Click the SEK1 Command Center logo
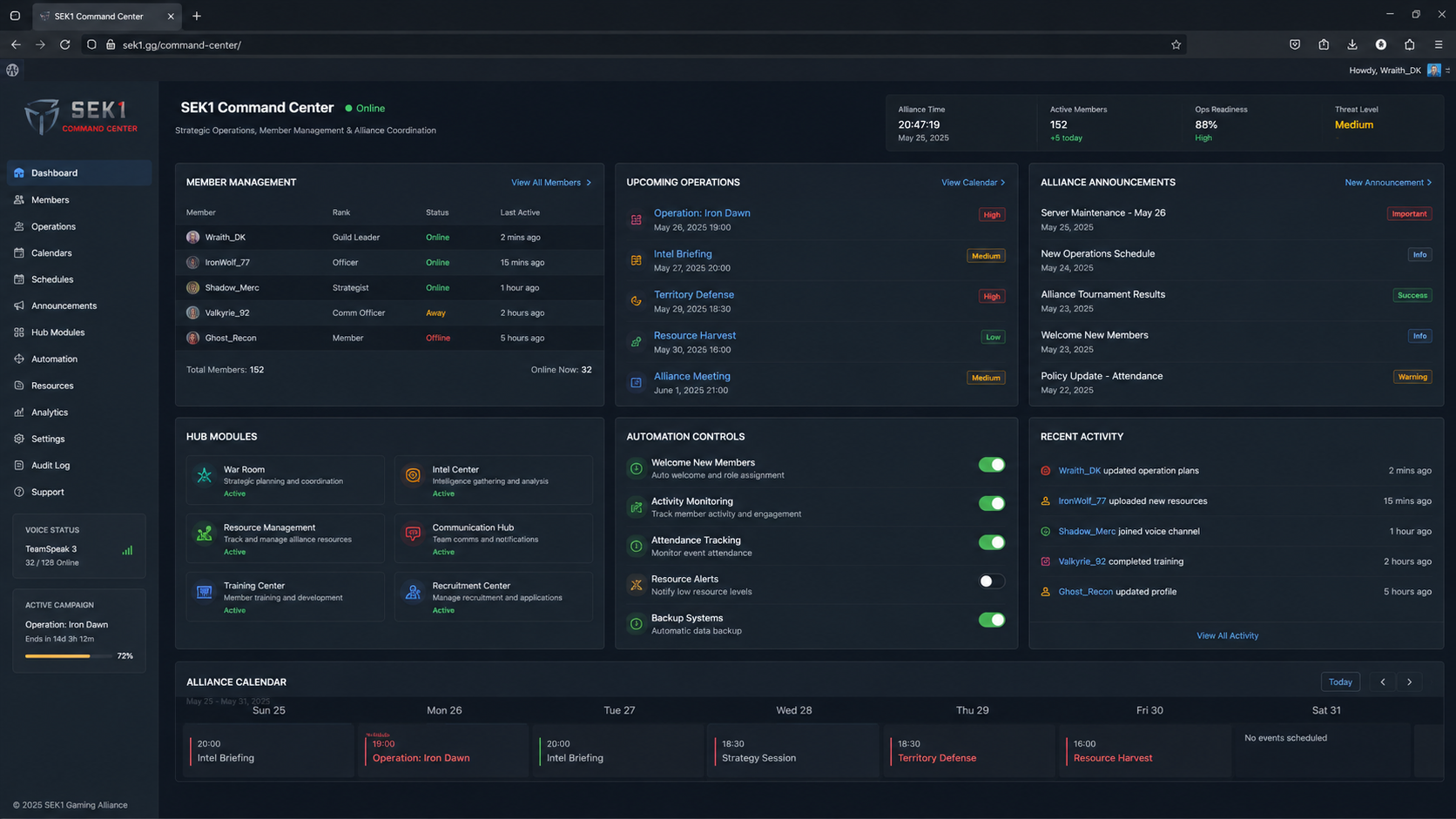Screen dimensions: 1456x819 click(80, 117)
